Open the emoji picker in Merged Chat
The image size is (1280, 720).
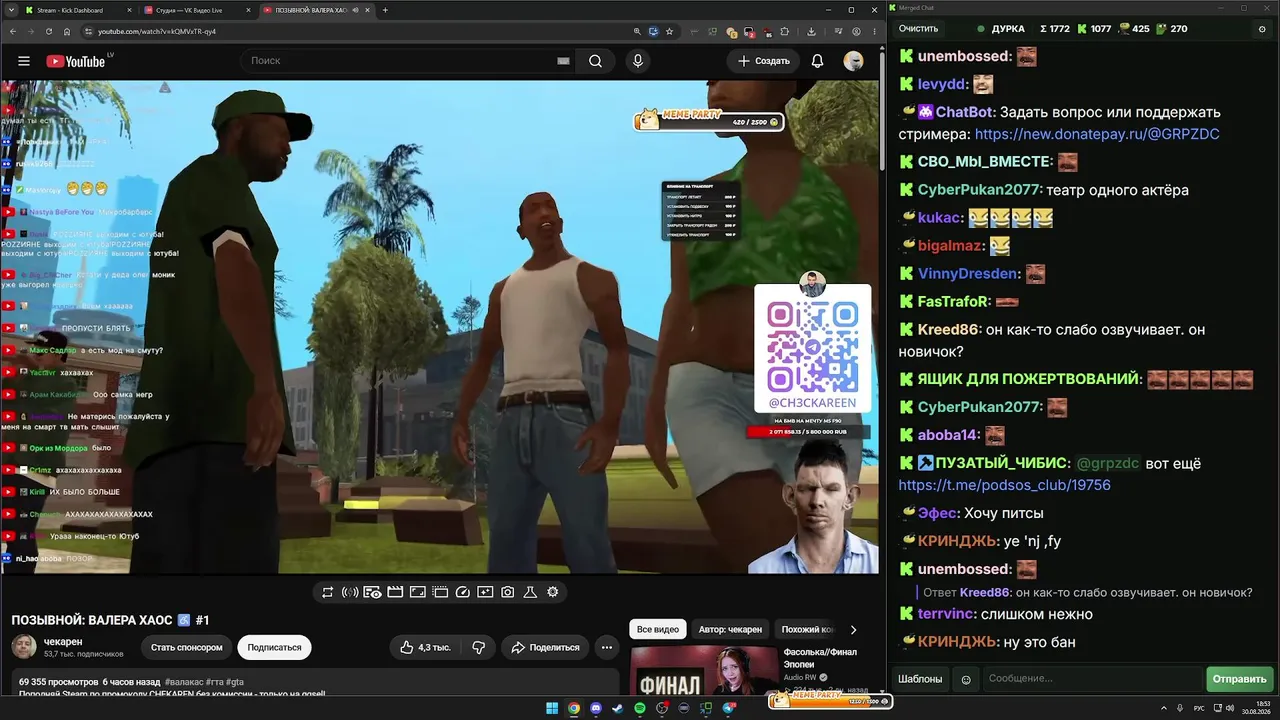point(966,679)
